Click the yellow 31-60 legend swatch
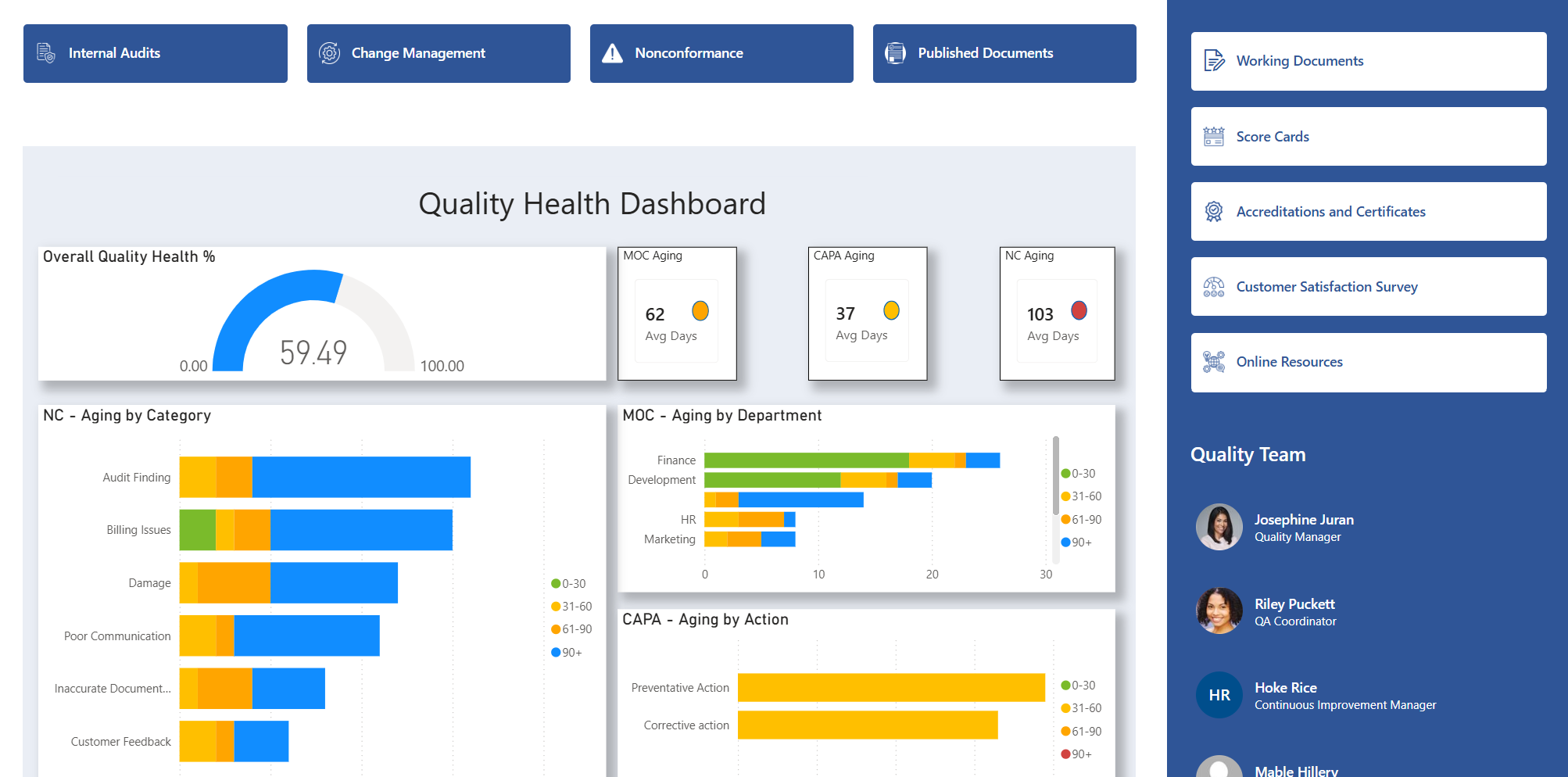Screen dimensions: 1568x777 click(557, 606)
